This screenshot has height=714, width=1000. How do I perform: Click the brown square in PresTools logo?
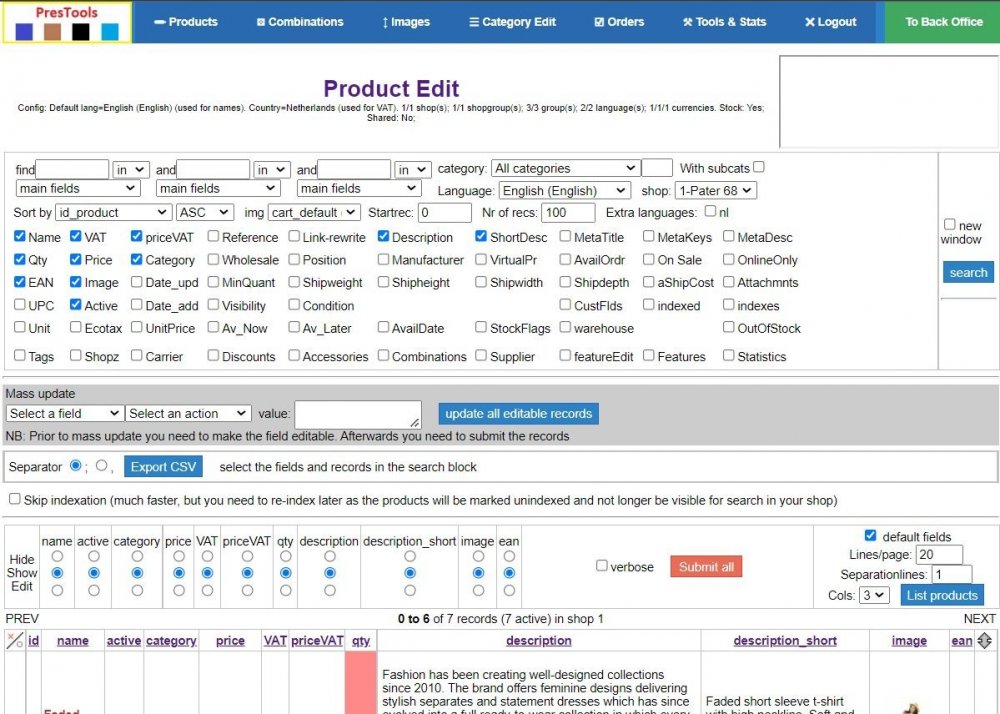coord(52,31)
